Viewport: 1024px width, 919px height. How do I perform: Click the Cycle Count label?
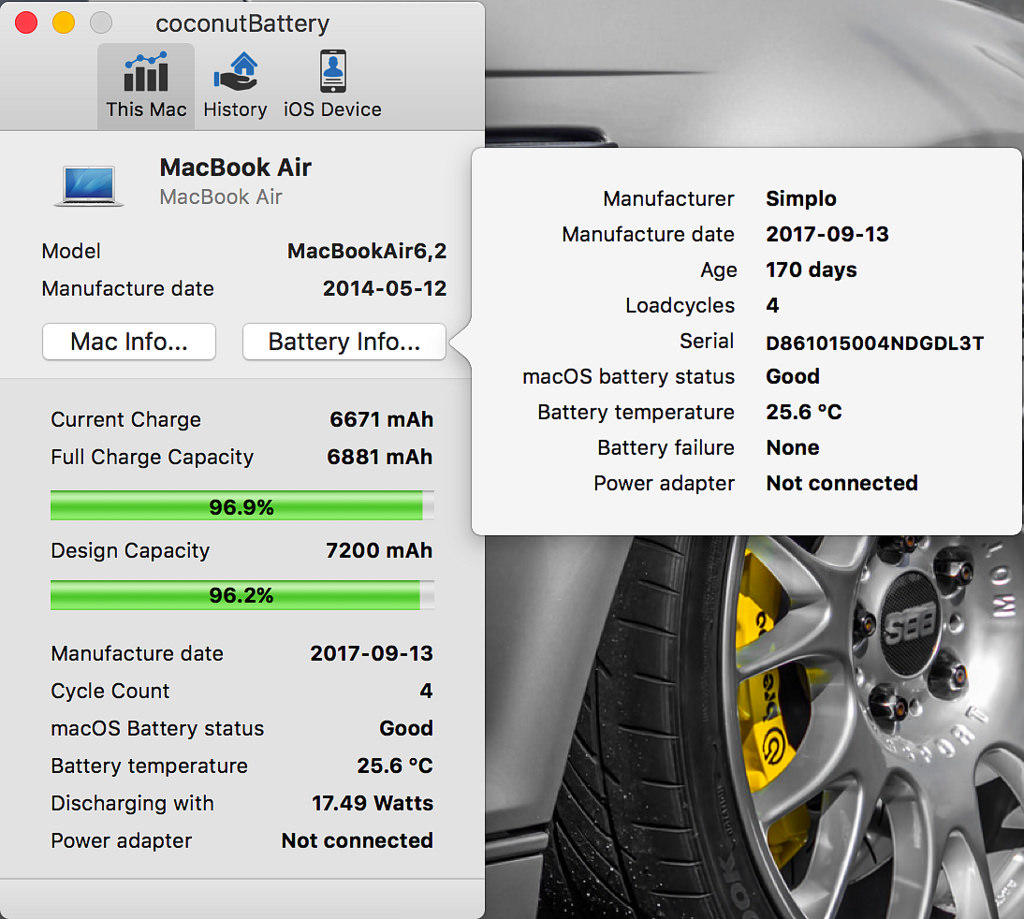110,691
